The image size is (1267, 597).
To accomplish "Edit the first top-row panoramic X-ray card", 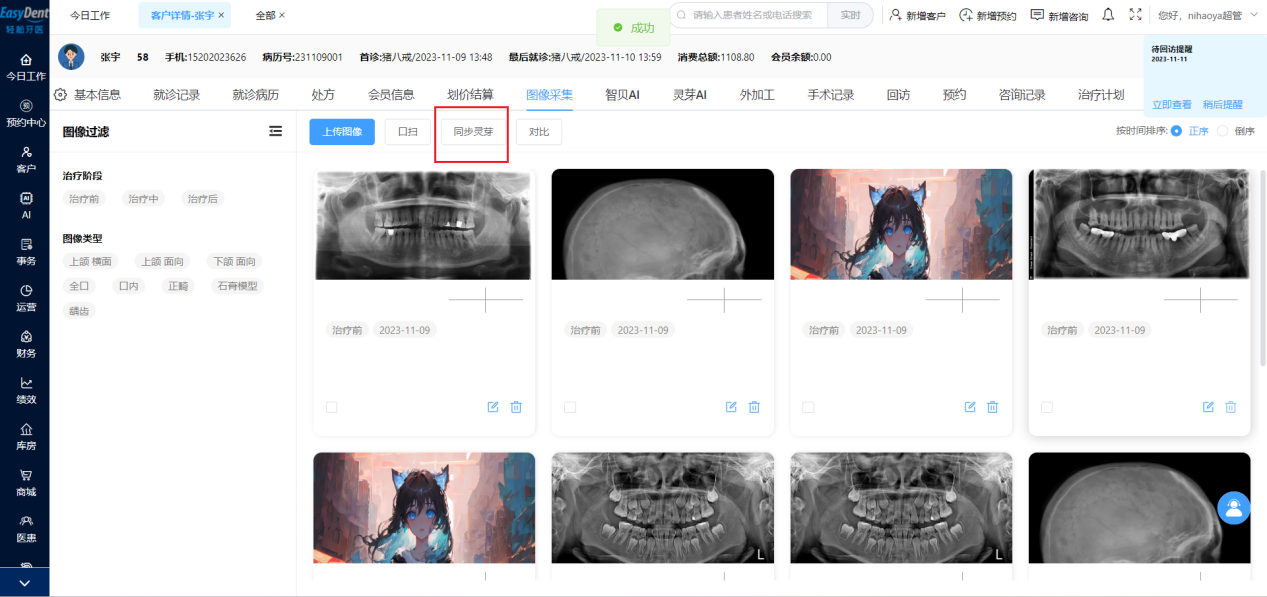I will click(493, 407).
